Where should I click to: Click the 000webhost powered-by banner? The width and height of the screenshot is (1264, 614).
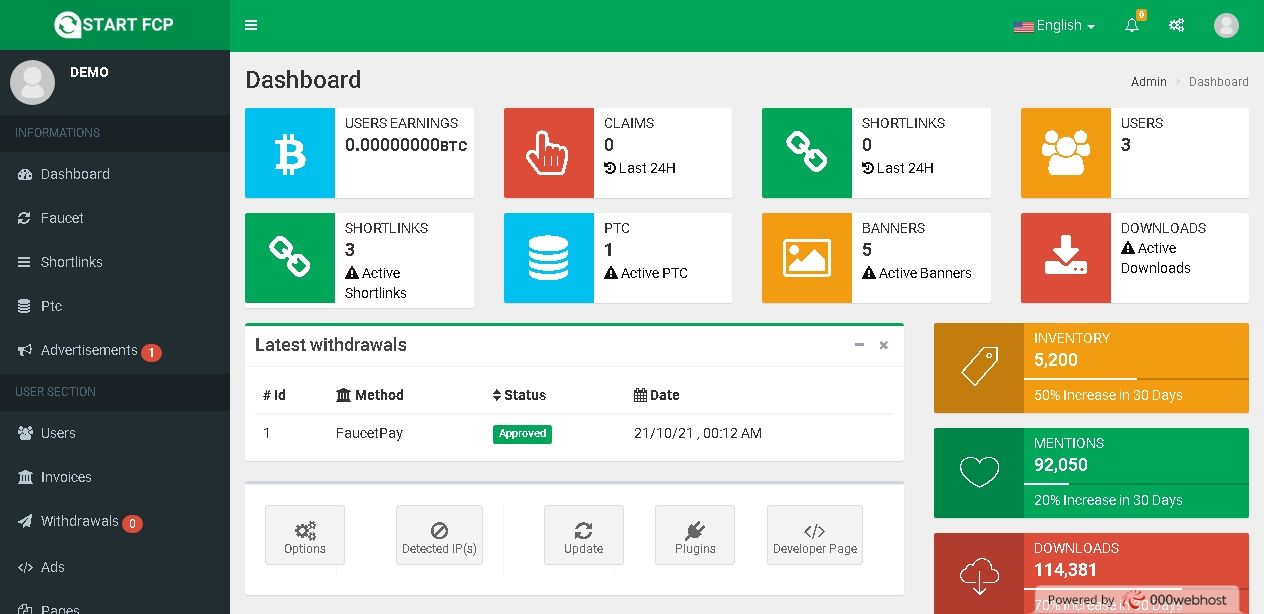pyautogui.click(x=1139, y=600)
